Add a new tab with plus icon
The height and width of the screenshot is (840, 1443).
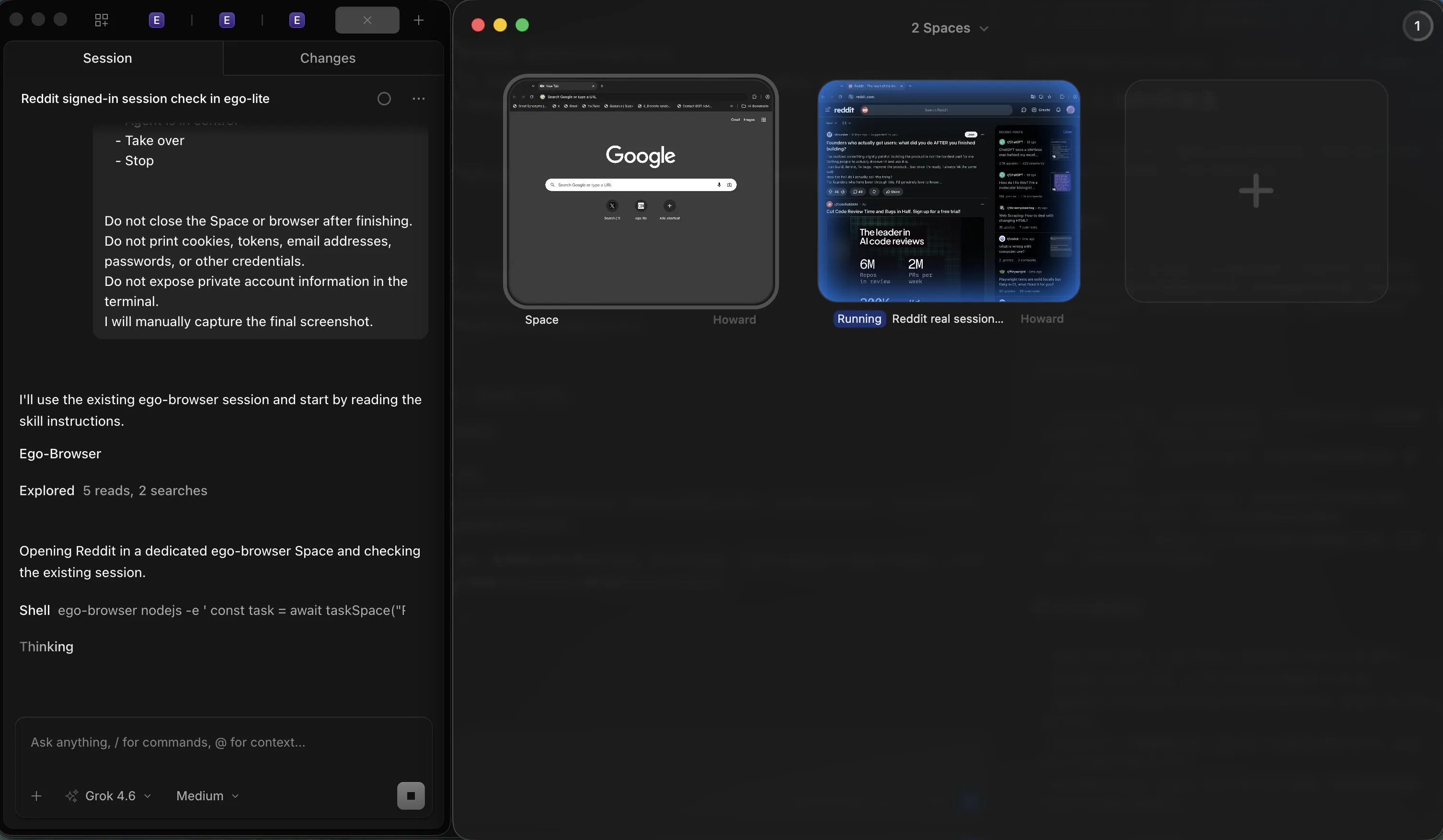coord(419,20)
